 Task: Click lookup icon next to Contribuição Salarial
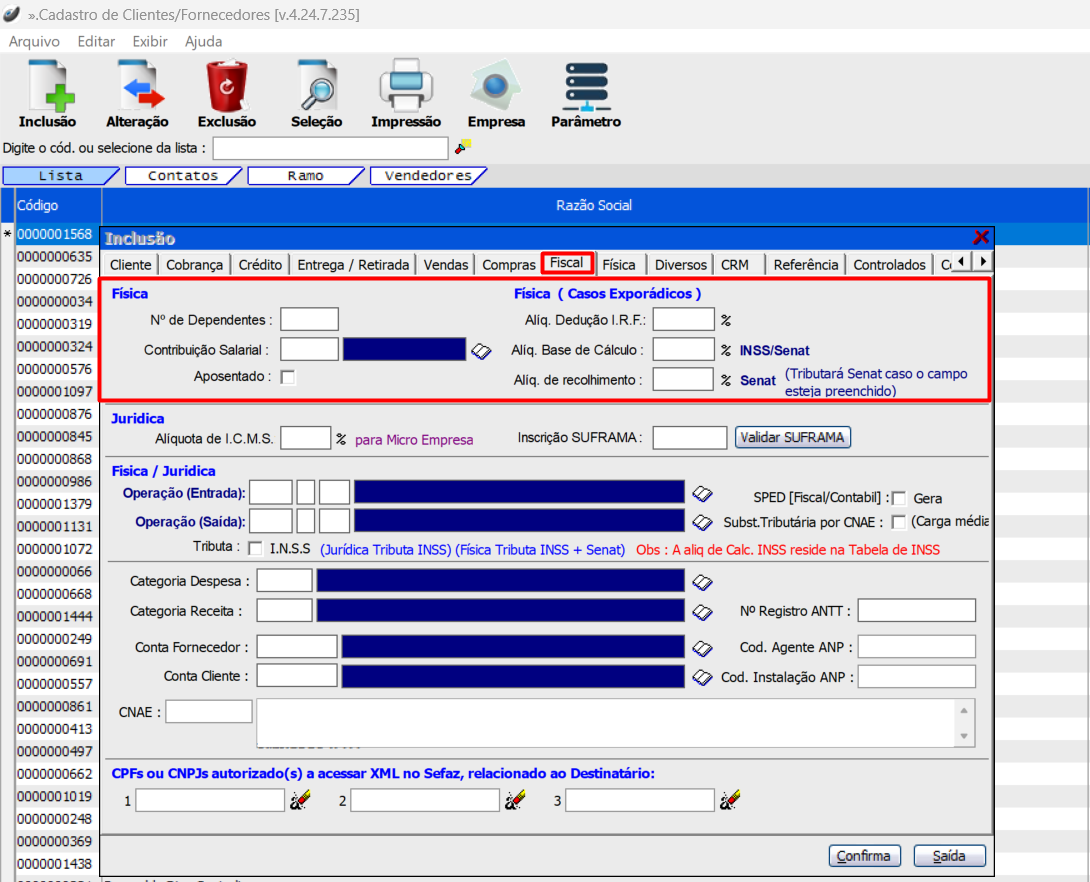(482, 350)
